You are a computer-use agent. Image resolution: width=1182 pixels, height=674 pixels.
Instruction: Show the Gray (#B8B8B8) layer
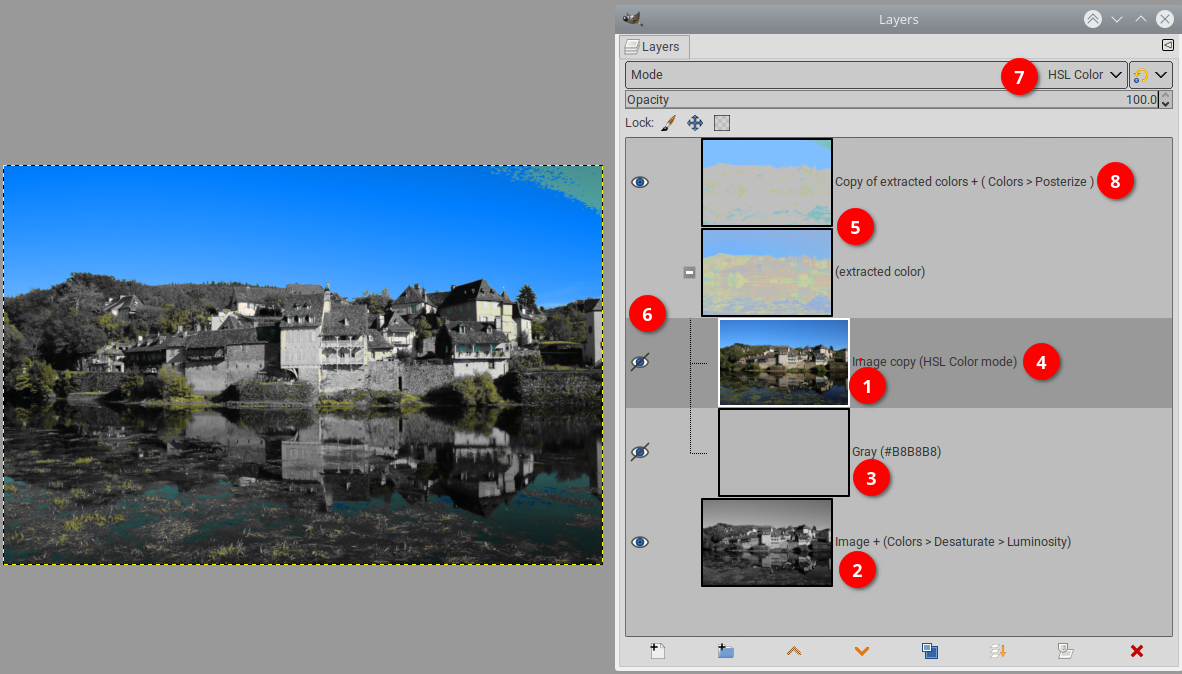click(x=640, y=452)
